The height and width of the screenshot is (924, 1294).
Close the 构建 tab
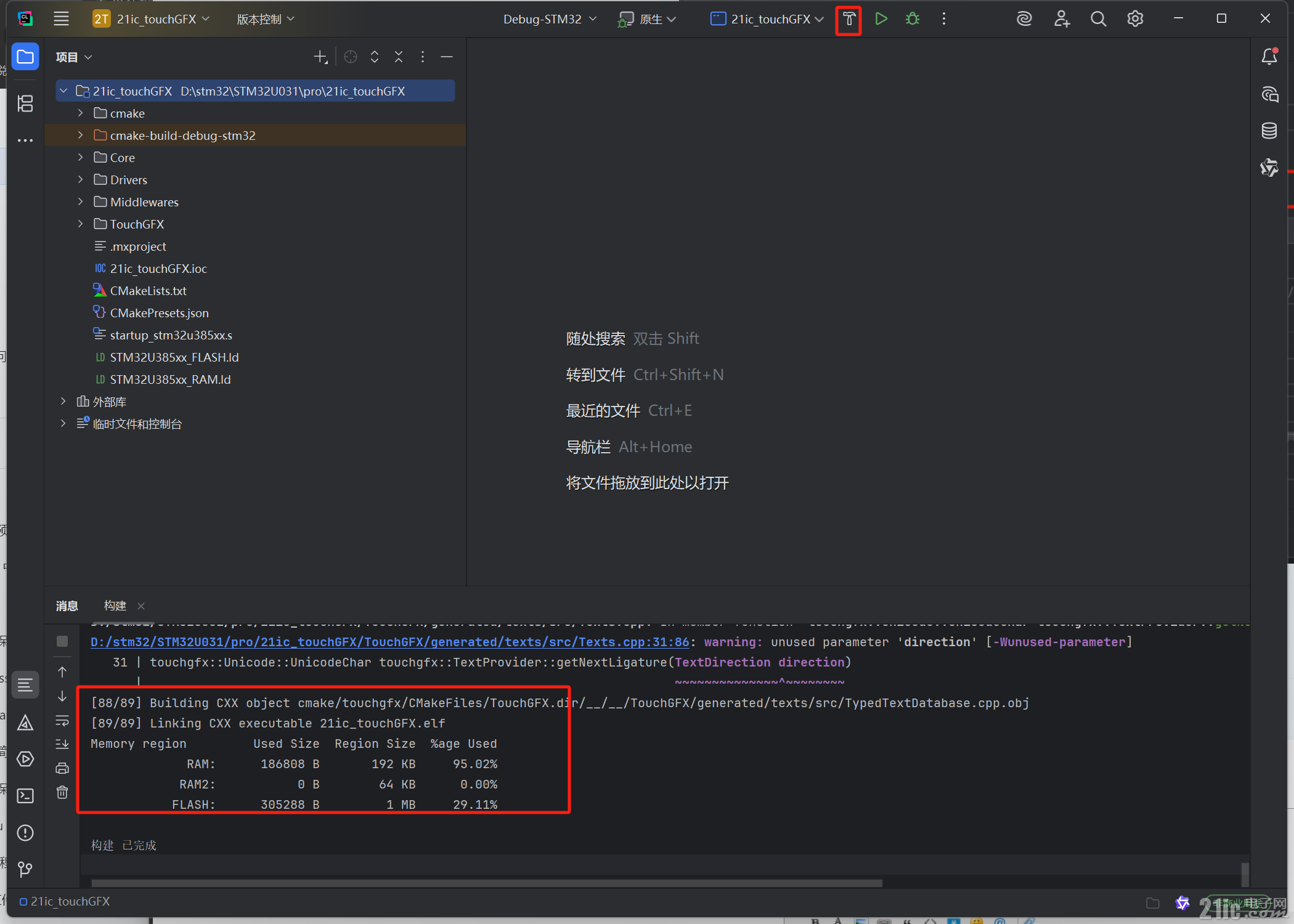(x=141, y=606)
